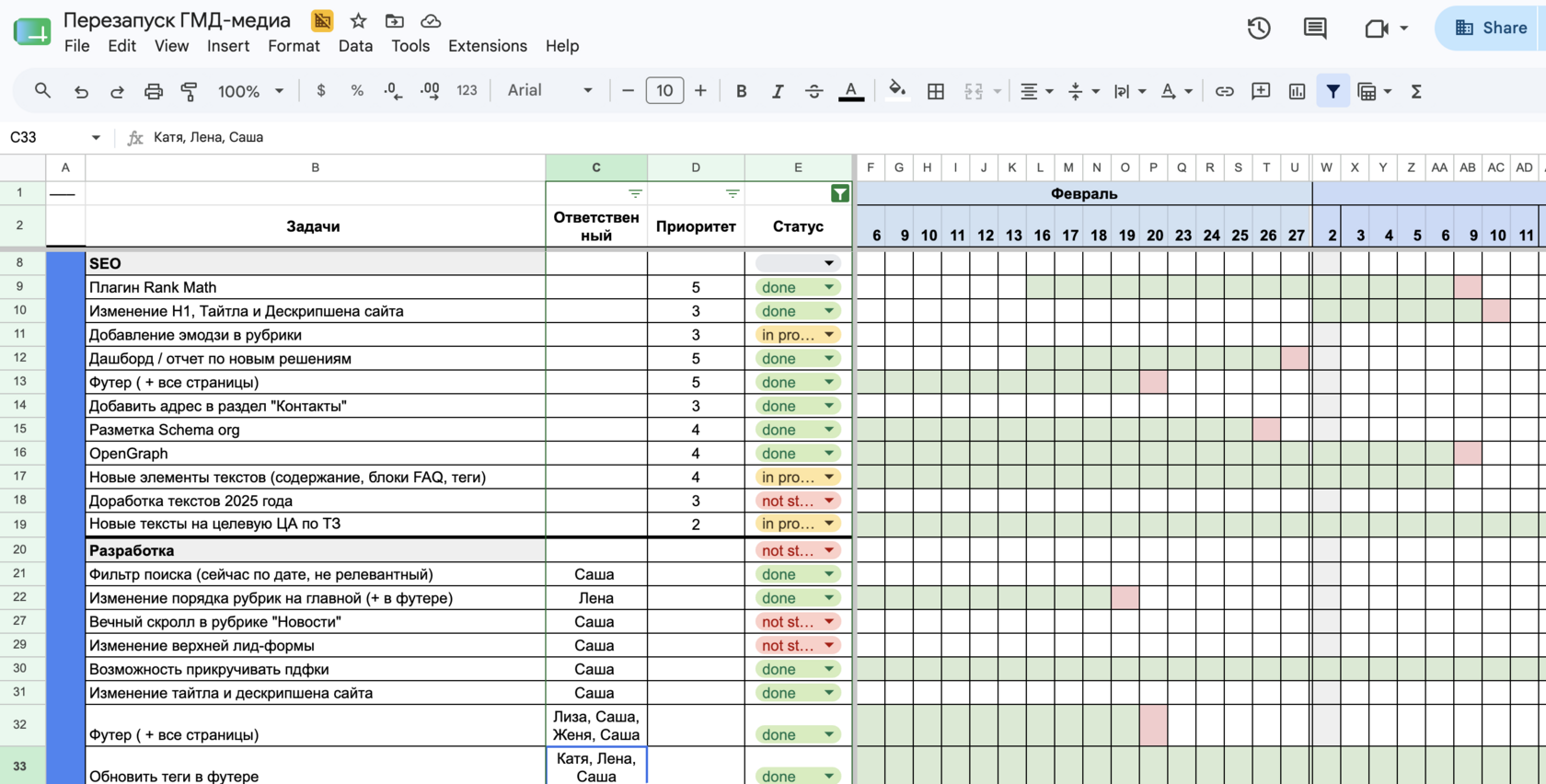Select the 'OpenGraph' task cell
Image resolution: width=1546 pixels, height=784 pixels.
point(315,454)
